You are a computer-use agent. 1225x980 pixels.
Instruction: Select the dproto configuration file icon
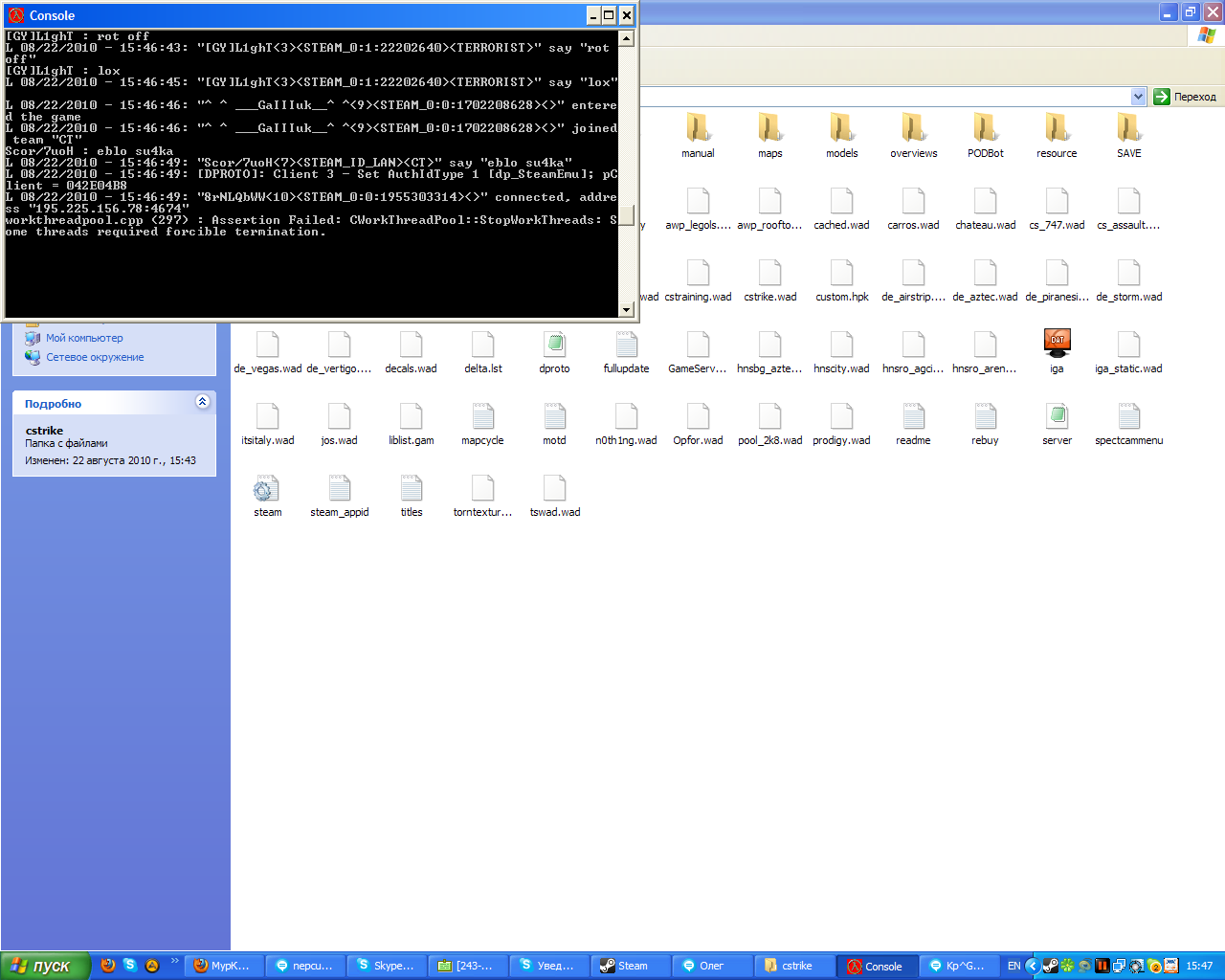[554, 344]
